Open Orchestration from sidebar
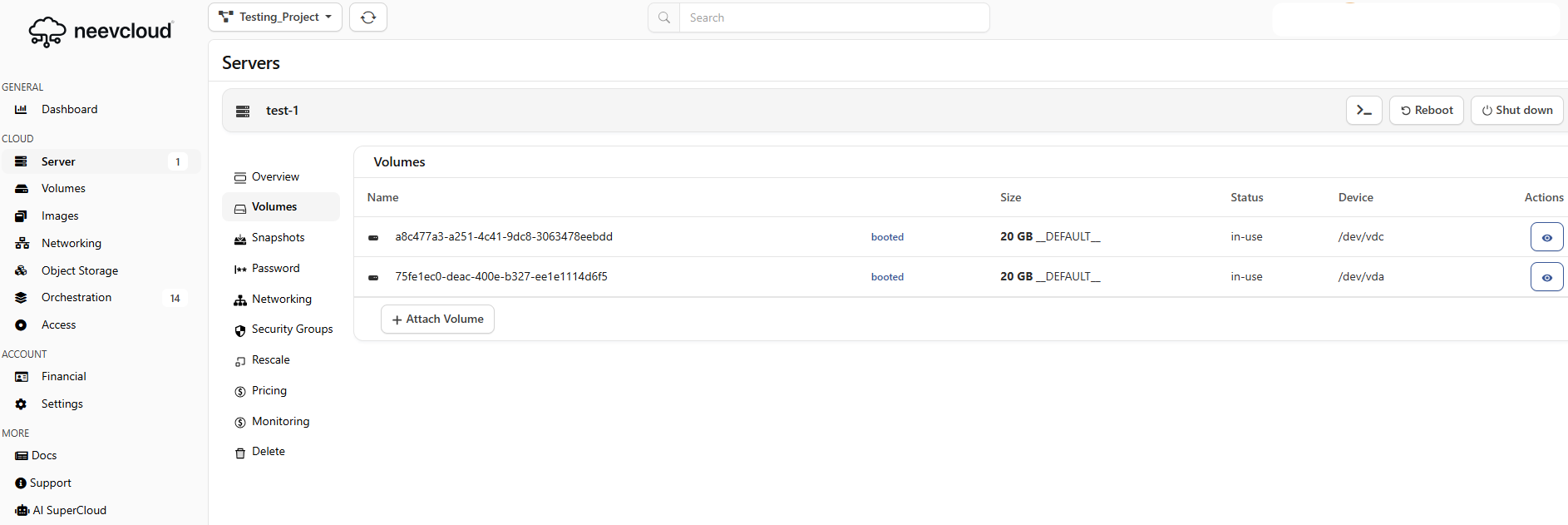Screen dimensions: 1568x525 [x=76, y=297]
